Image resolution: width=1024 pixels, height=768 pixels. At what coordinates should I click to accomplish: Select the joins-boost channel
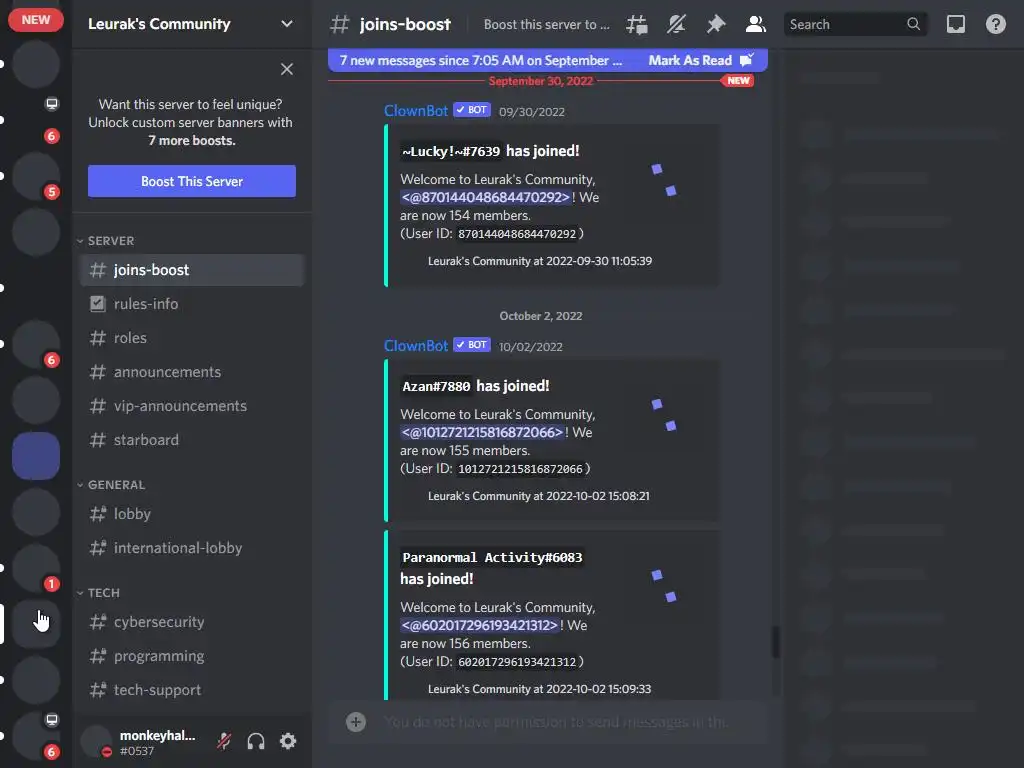pos(192,270)
